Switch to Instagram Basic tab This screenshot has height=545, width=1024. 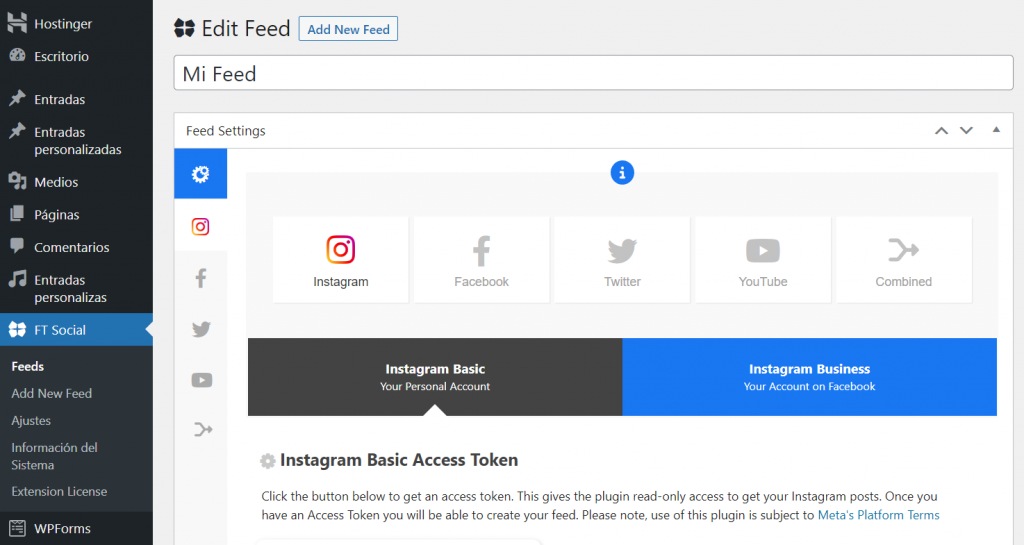[435, 377]
